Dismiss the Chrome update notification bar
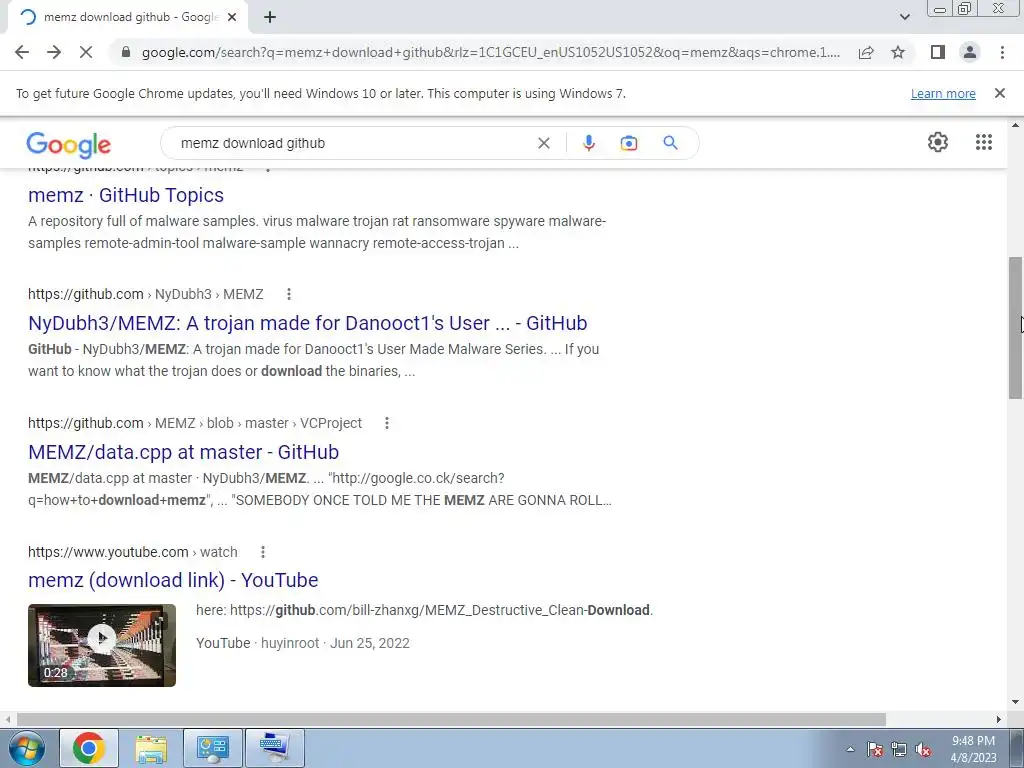 click(x=1000, y=93)
